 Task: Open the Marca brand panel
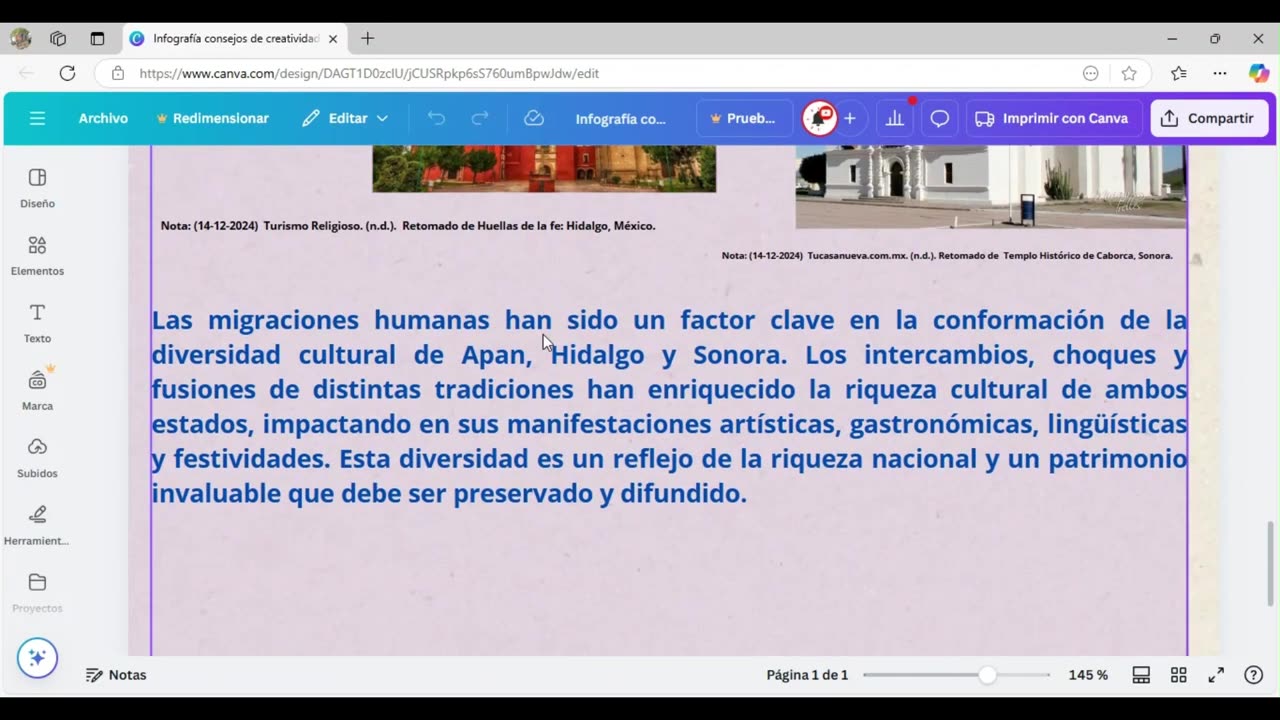(37, 391)
